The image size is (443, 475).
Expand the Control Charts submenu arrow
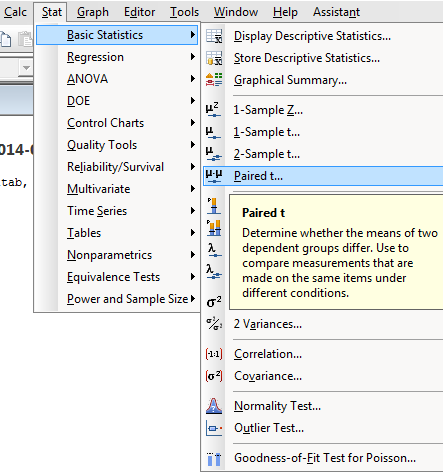(193, 123)
